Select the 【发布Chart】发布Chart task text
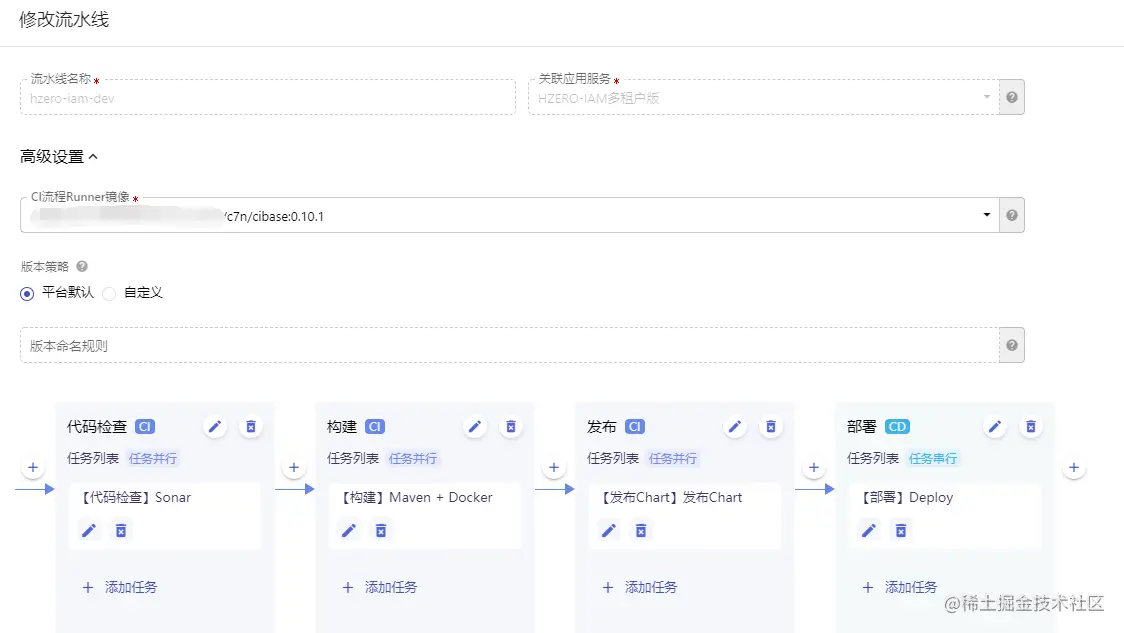Viewport: 1124px width, 633px height. 670,498
